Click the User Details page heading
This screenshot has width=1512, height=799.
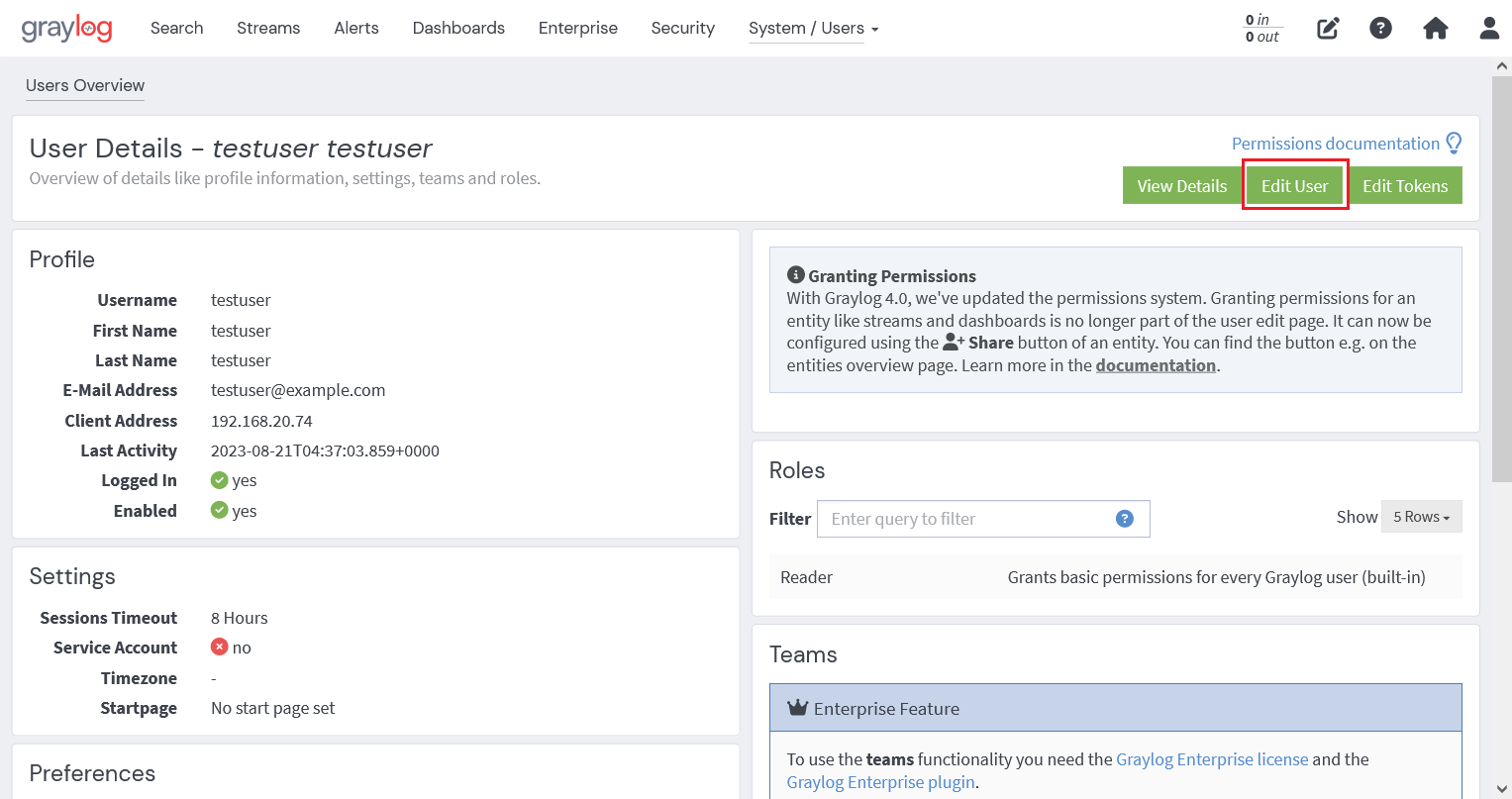(231, 149)
